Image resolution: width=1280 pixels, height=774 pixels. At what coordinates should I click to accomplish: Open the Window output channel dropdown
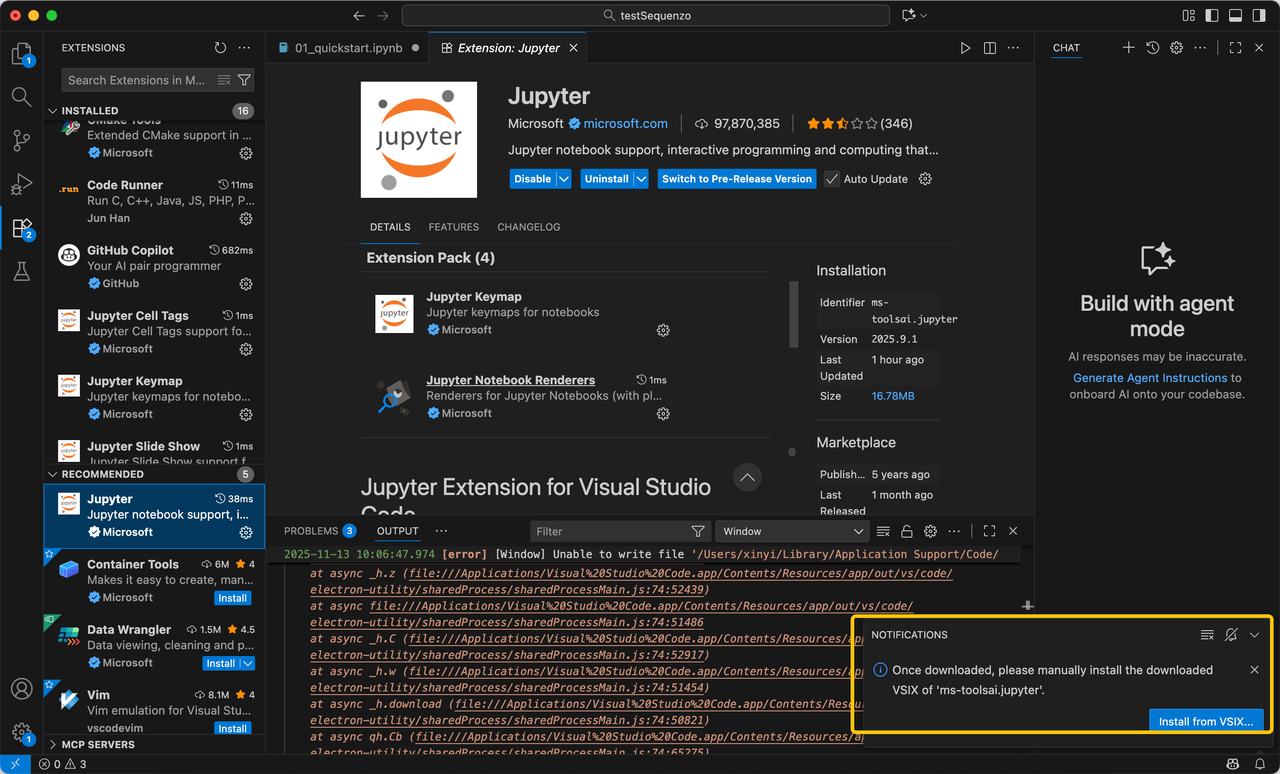point(791,531)
